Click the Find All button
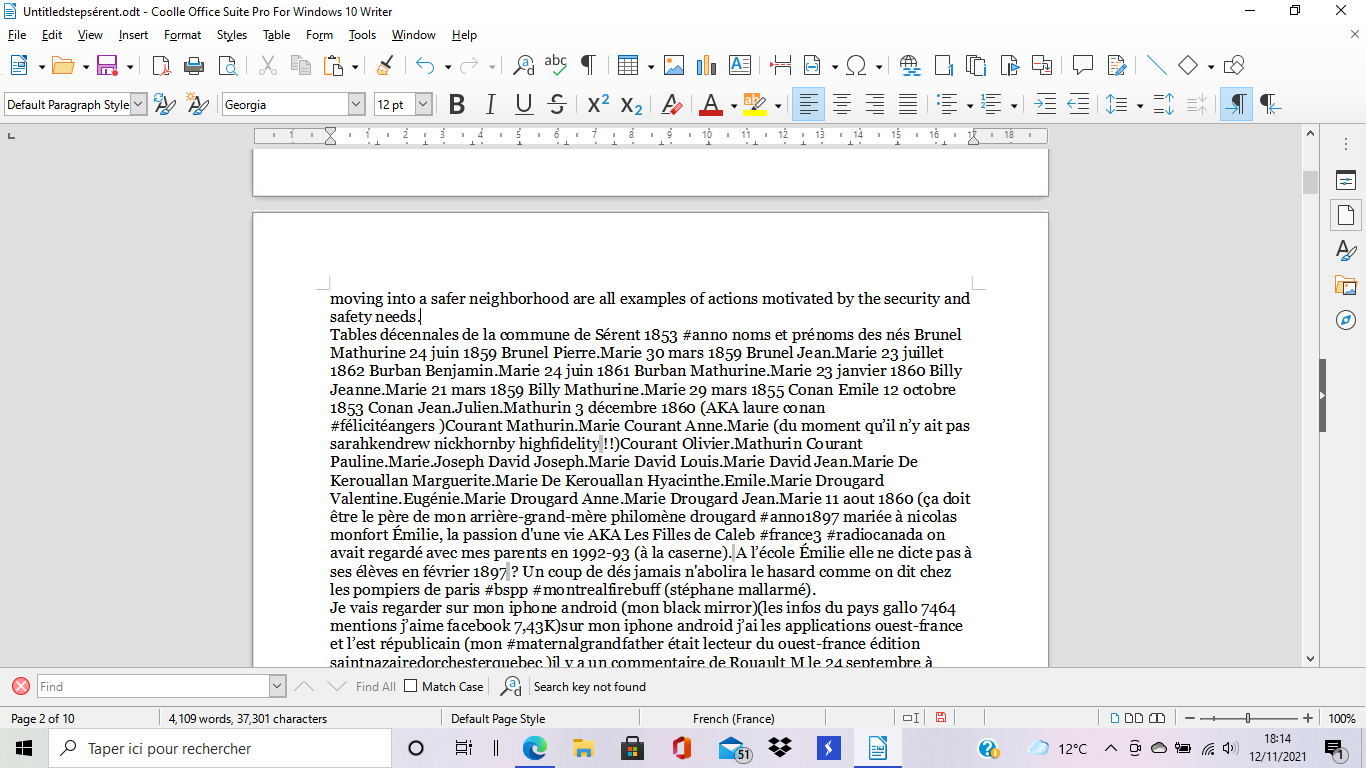This screenshot has width=1366, height=768. click(x=376, y=686)
